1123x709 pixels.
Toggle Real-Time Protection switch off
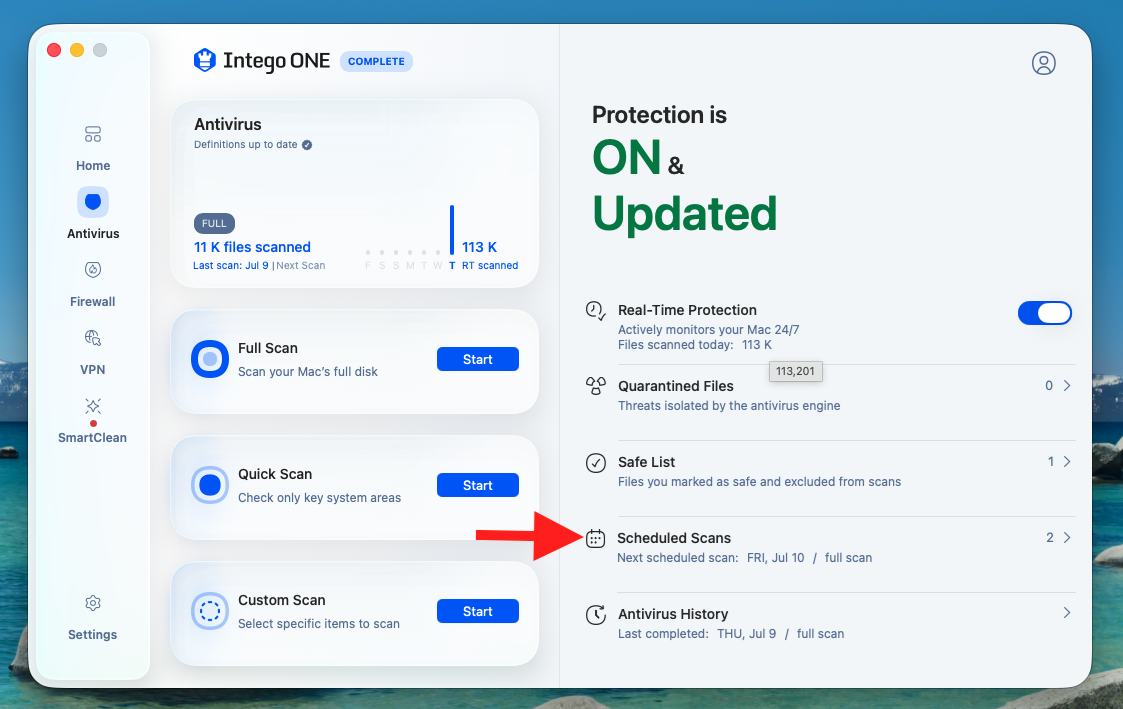[x=1044, y=313]
